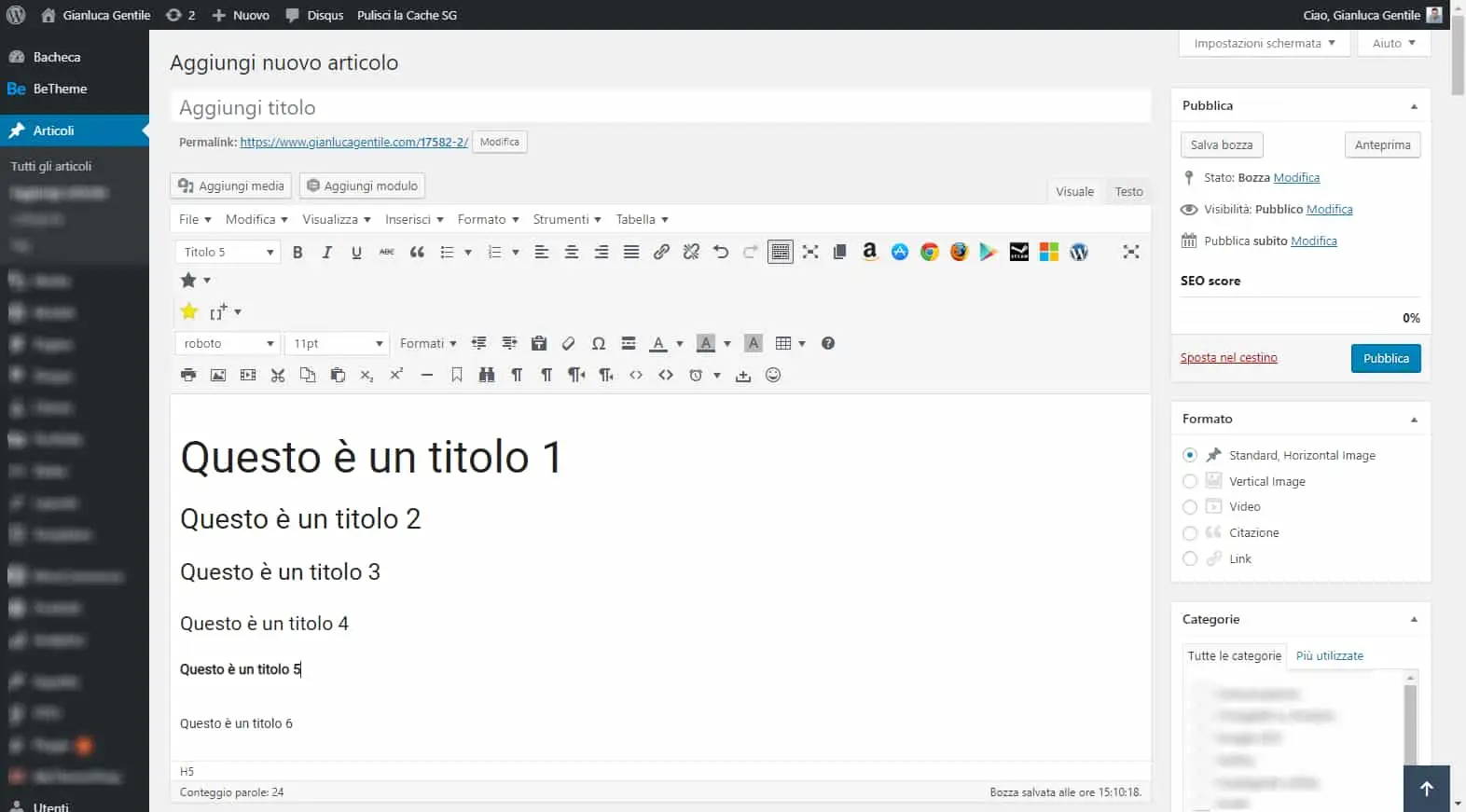This screenshot has height=812, width=1466.
Task: Apply italic formatting
Action: (327, 253)
